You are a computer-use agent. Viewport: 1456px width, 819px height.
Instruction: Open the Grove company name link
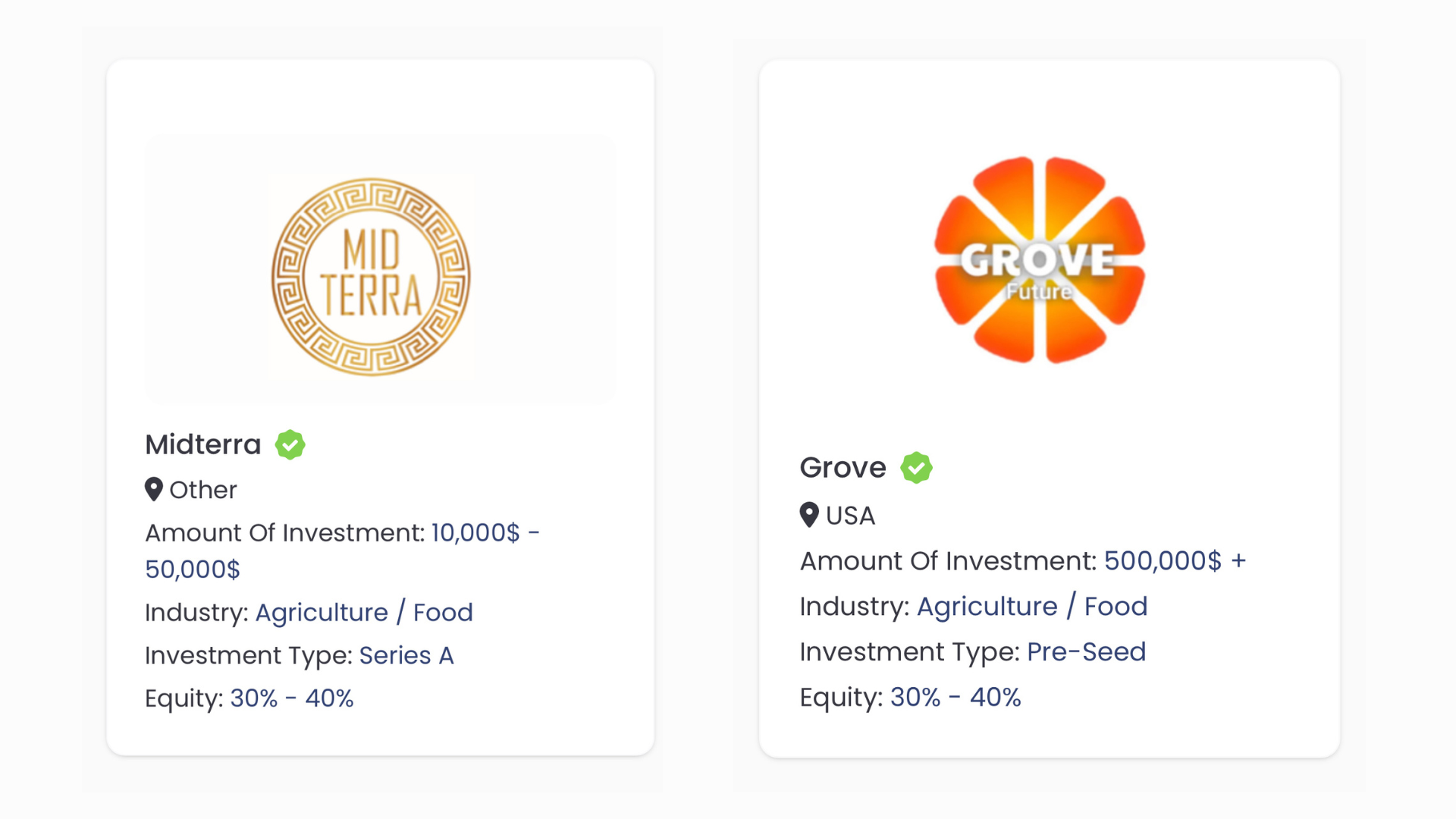843,468
